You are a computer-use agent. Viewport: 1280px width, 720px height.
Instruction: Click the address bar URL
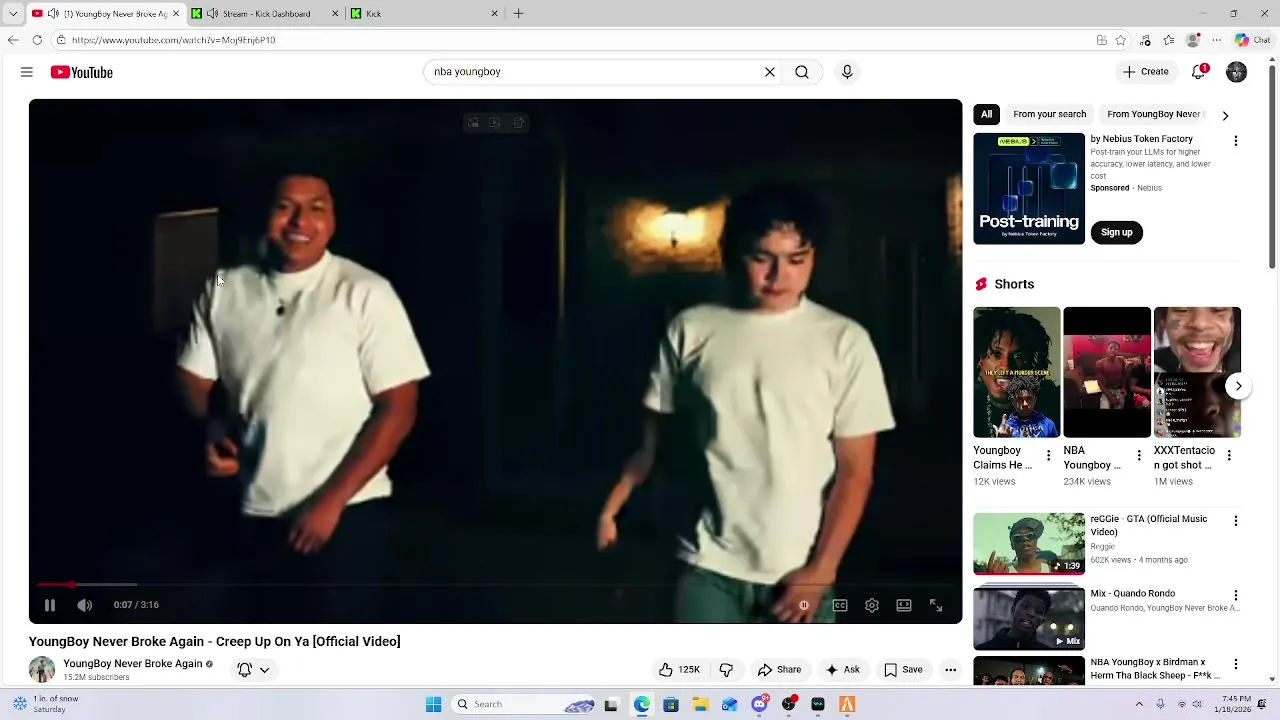174,40
